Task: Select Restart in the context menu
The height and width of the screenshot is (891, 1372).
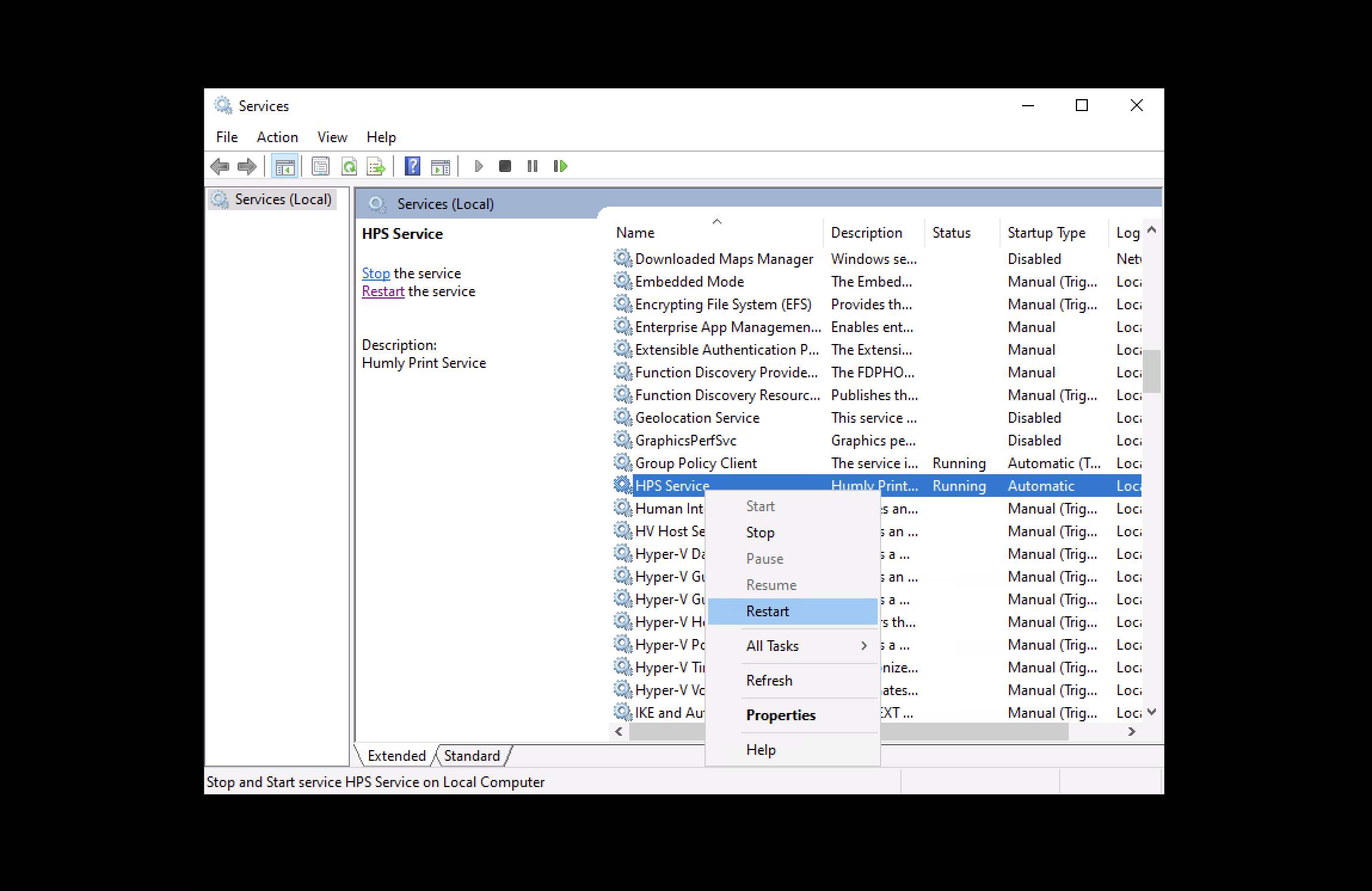Action: (x=768, y=610)
